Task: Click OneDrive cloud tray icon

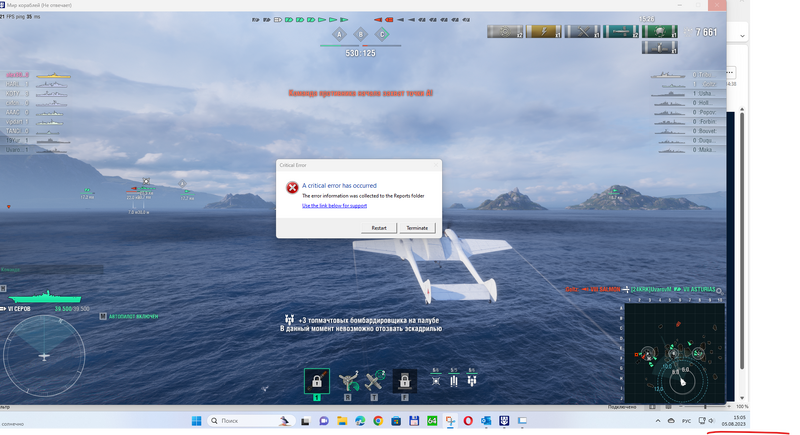Action: [671, 421]
